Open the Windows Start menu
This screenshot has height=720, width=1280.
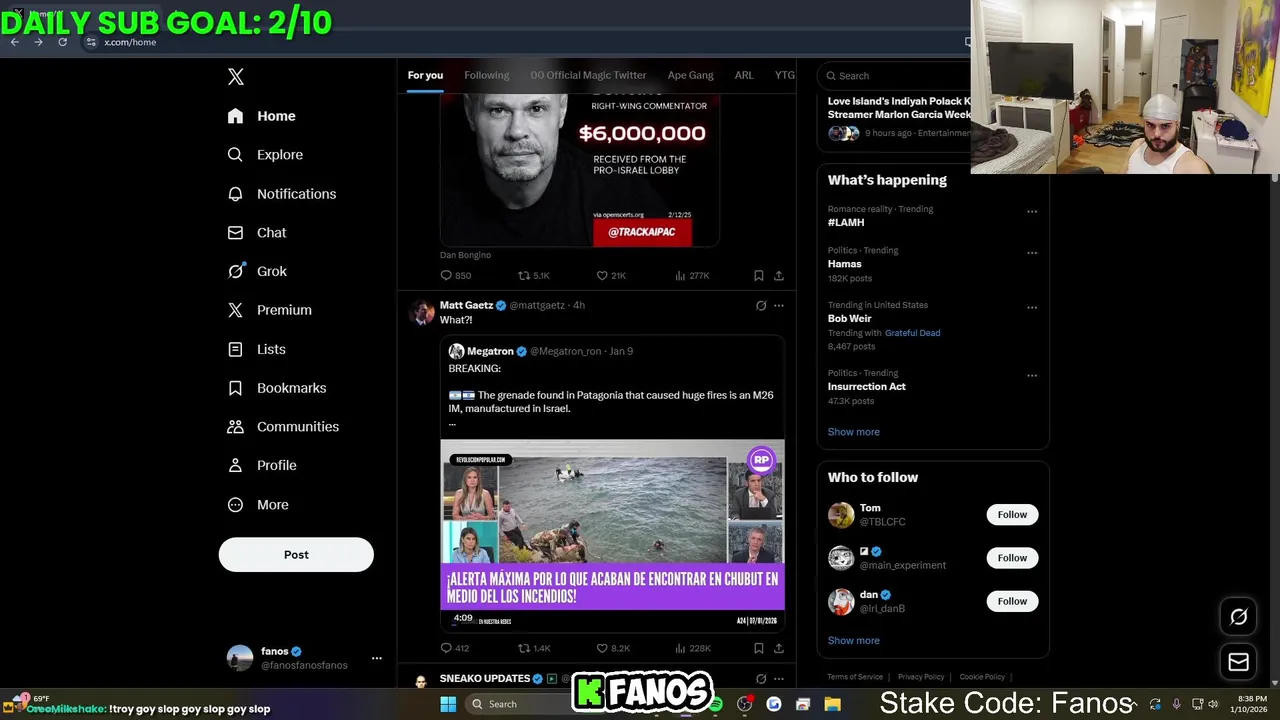coord(448,704)
